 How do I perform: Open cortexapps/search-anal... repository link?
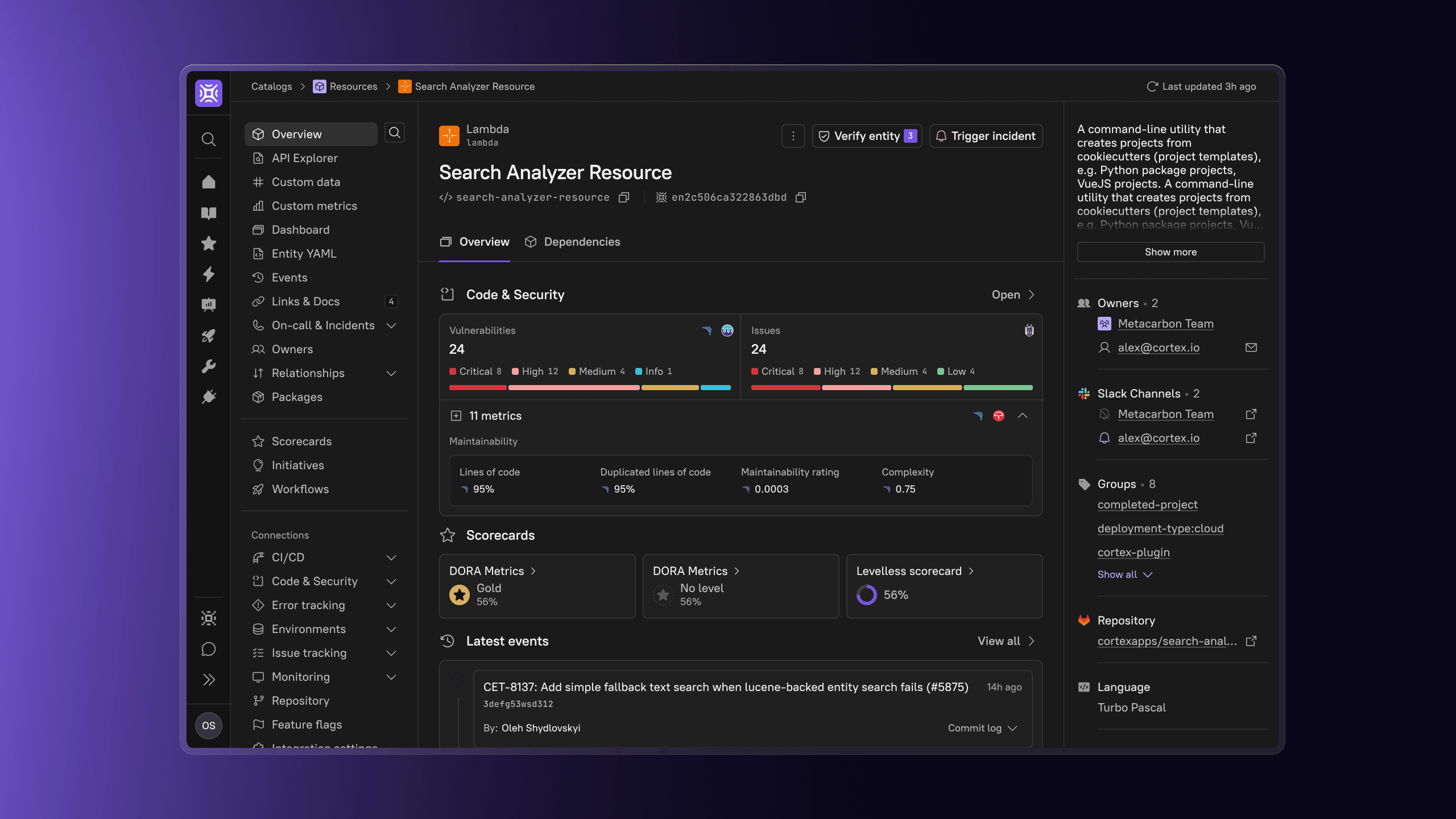click(x=1167, y=641)
